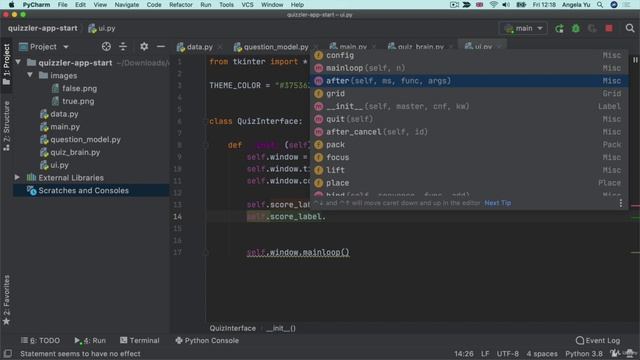This screenshot has width=640, height=360.
Task: Choose focus from the completion list
Action: (x=469, y=157)
